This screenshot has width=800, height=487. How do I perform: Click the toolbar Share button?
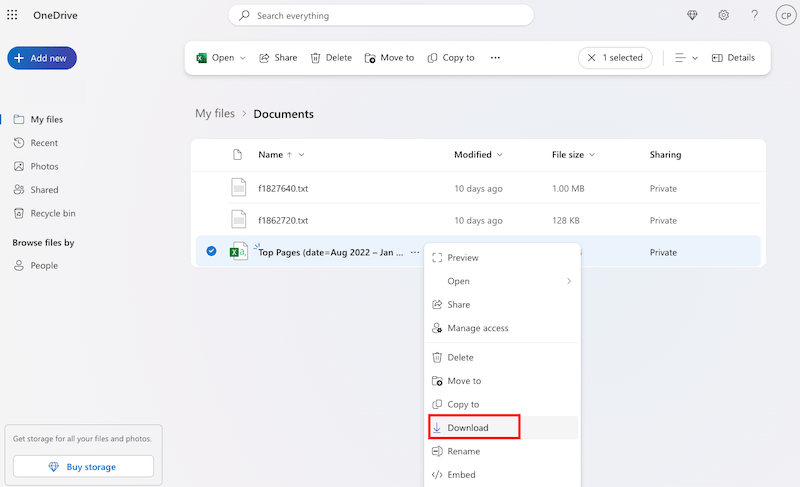278,58
